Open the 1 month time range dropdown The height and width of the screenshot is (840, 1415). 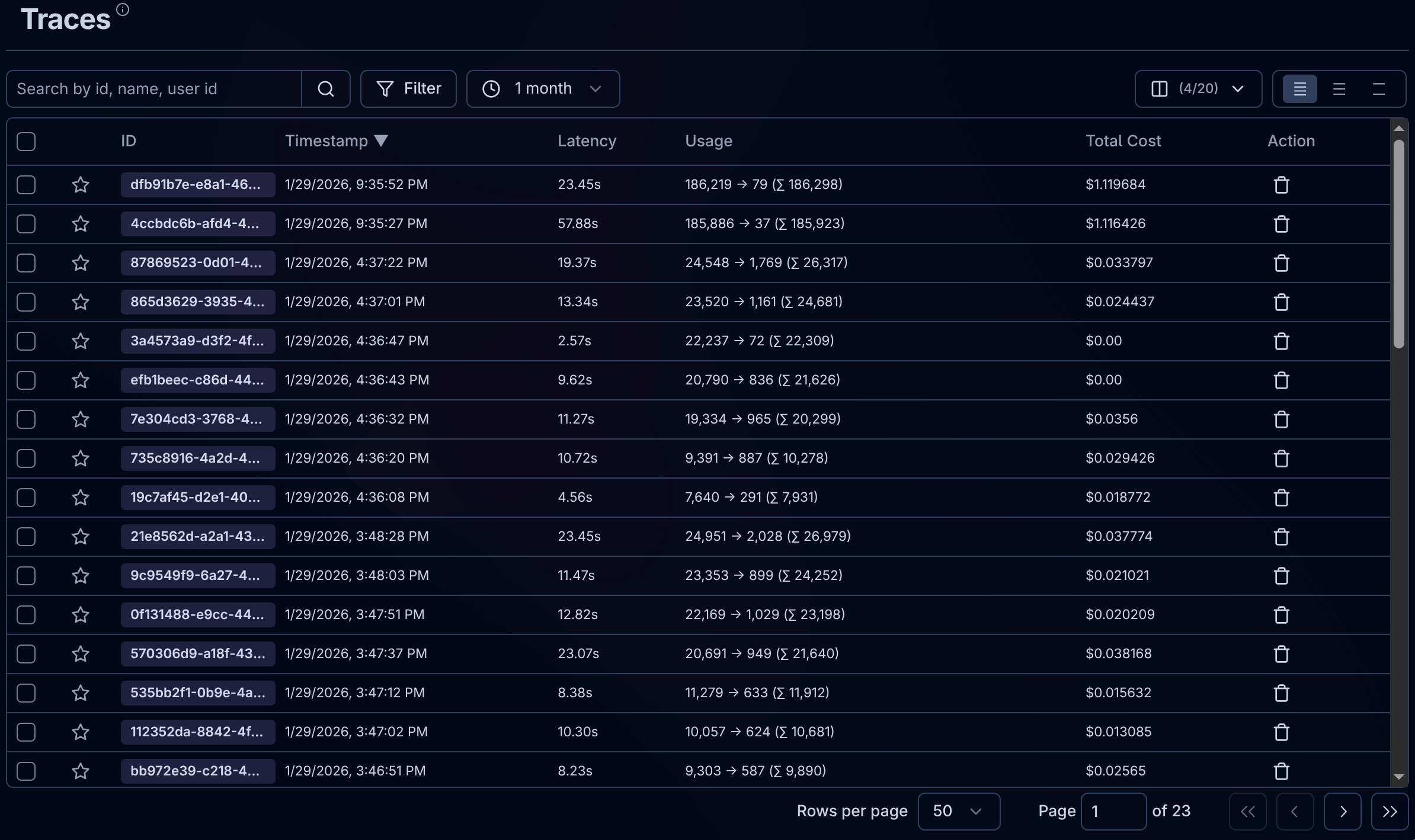pos(543,89)
